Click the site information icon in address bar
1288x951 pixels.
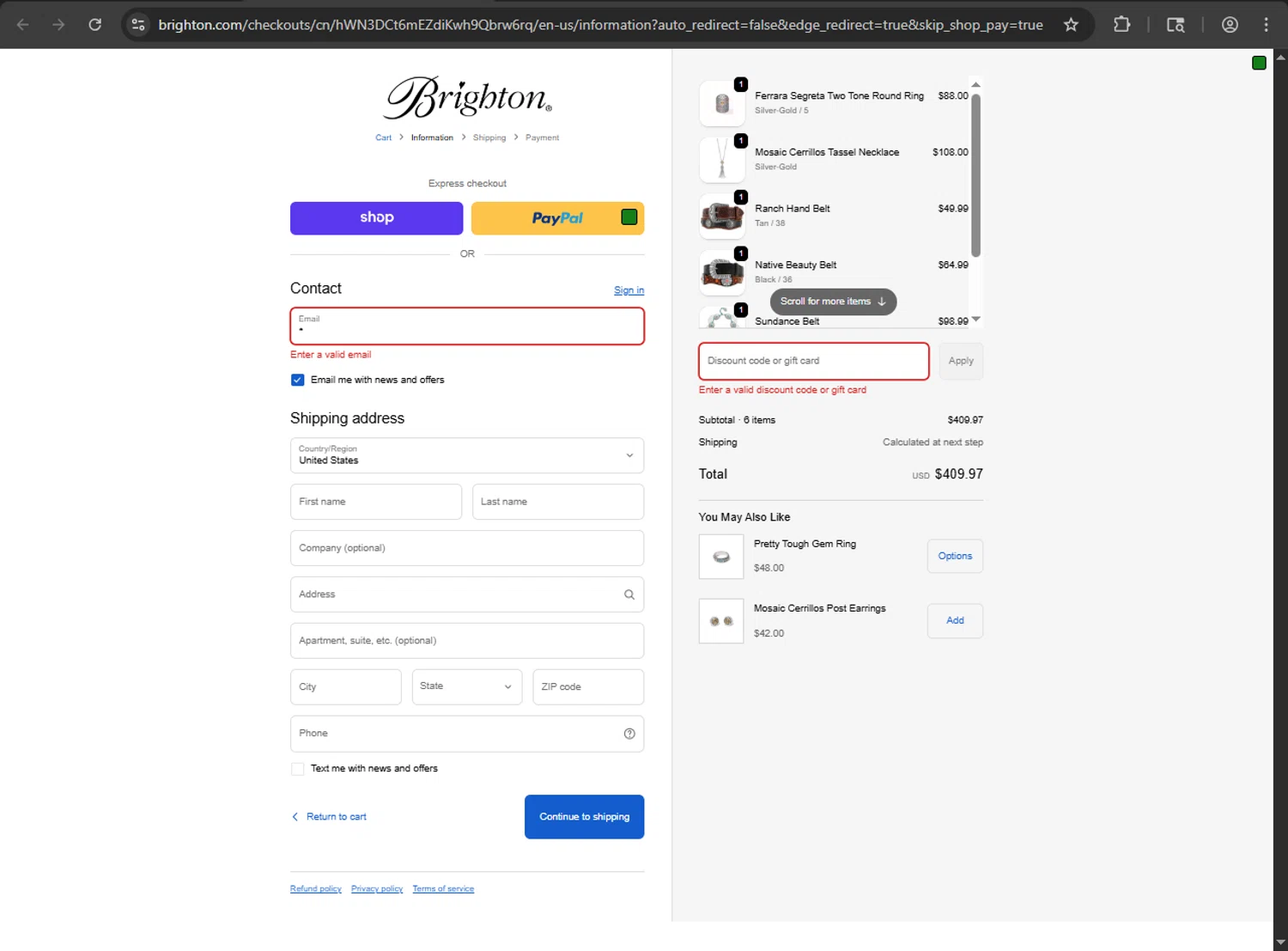(138, 25)
